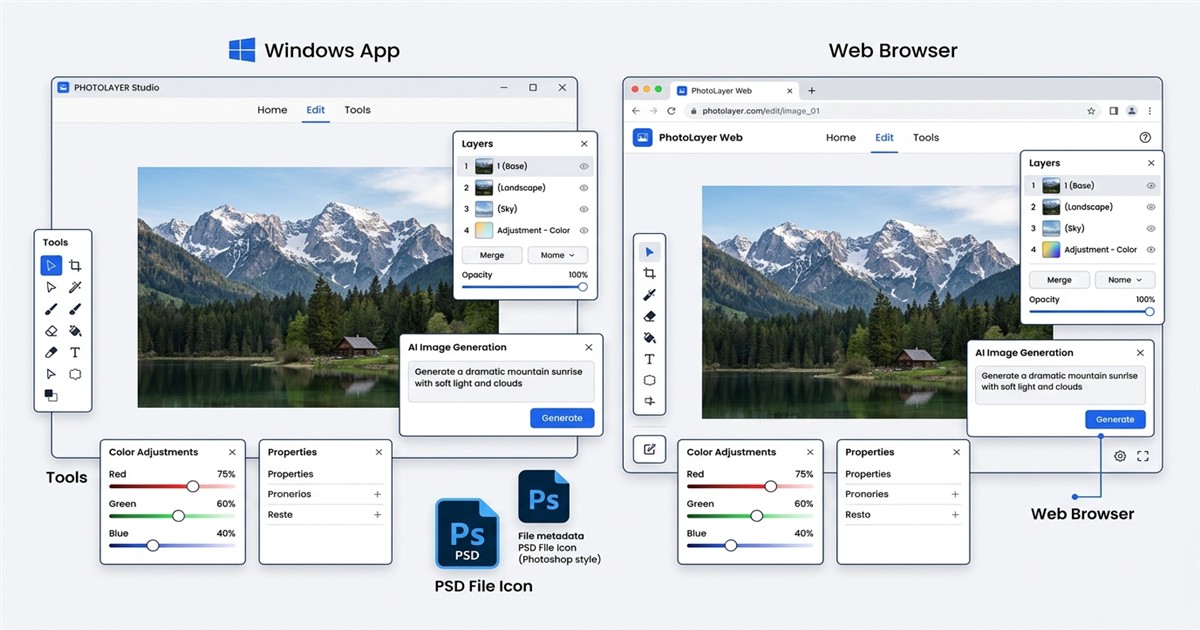Click the edit note icon below web toolbar
This screenshot has height=630, width=1200.
click(649, 450)
